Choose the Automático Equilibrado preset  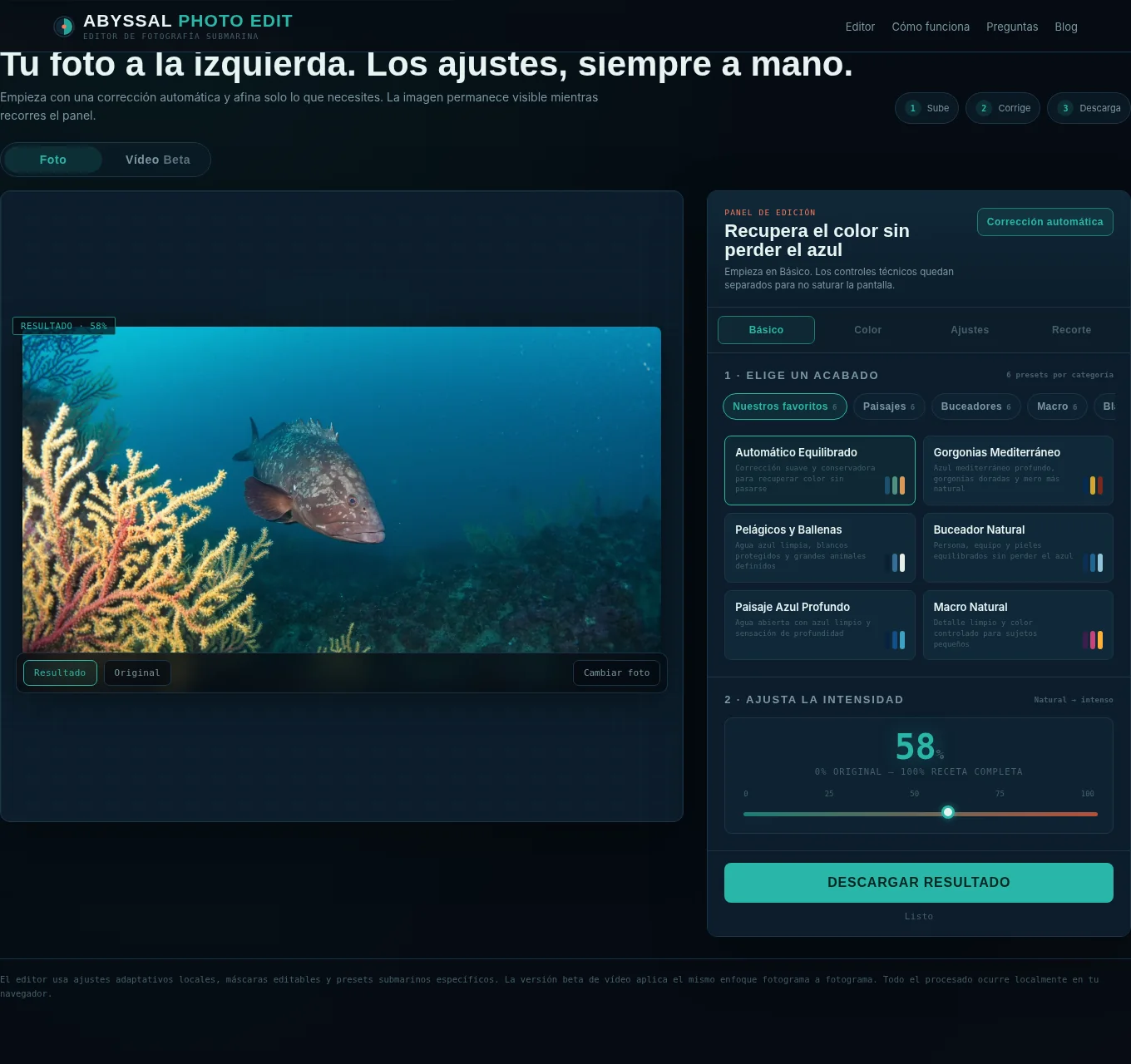pyautogui.click(x=819, y=470)
